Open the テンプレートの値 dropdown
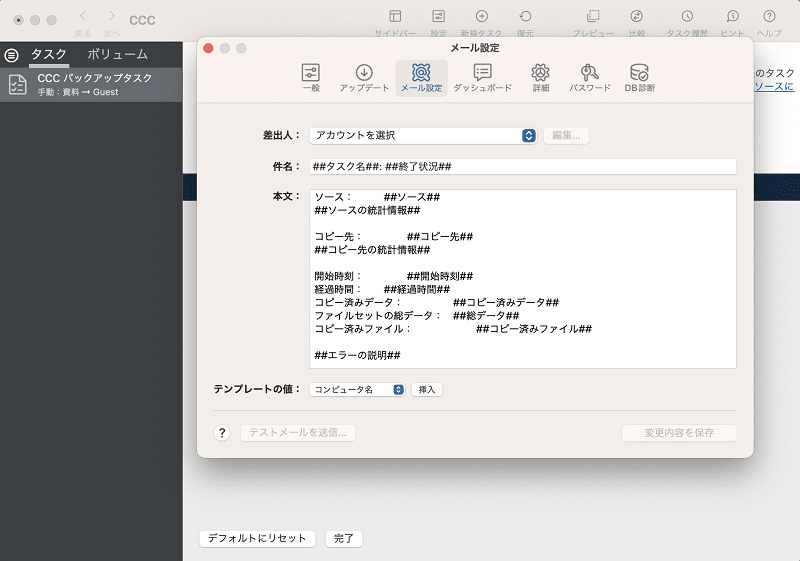This screenshot has height=561, width=800. [x=357, y=390]
